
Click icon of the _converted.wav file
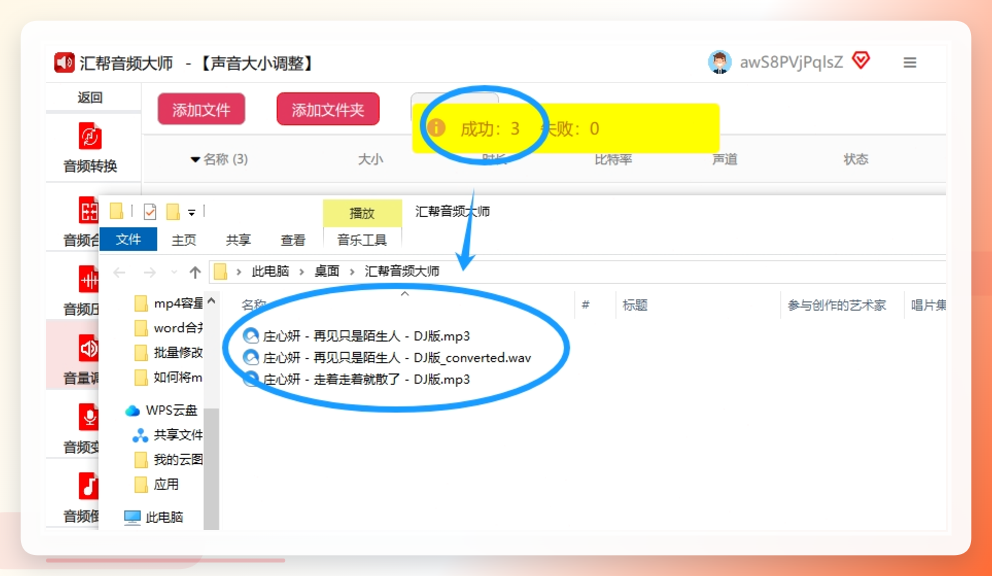(251, 358)
